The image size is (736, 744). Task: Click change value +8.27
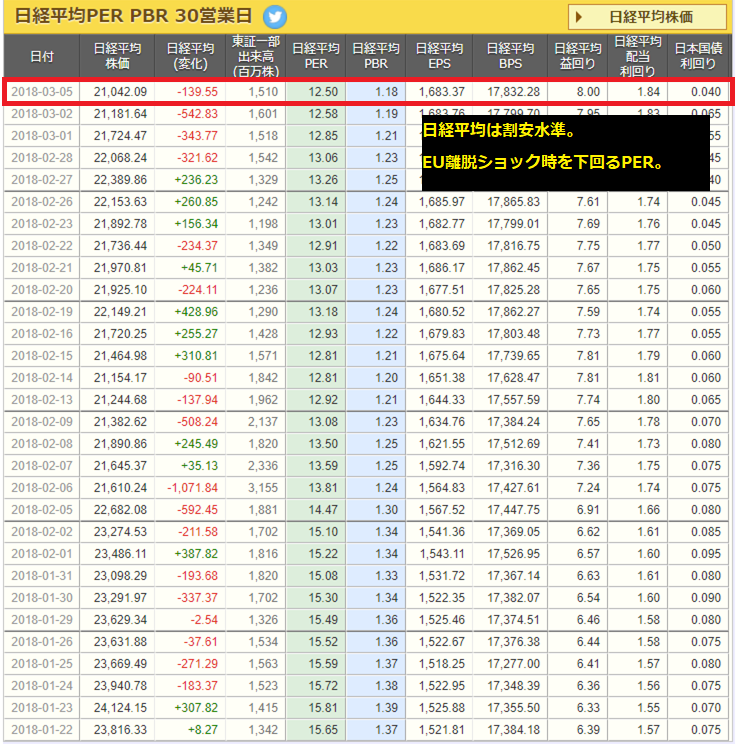[x=203, y=729]
